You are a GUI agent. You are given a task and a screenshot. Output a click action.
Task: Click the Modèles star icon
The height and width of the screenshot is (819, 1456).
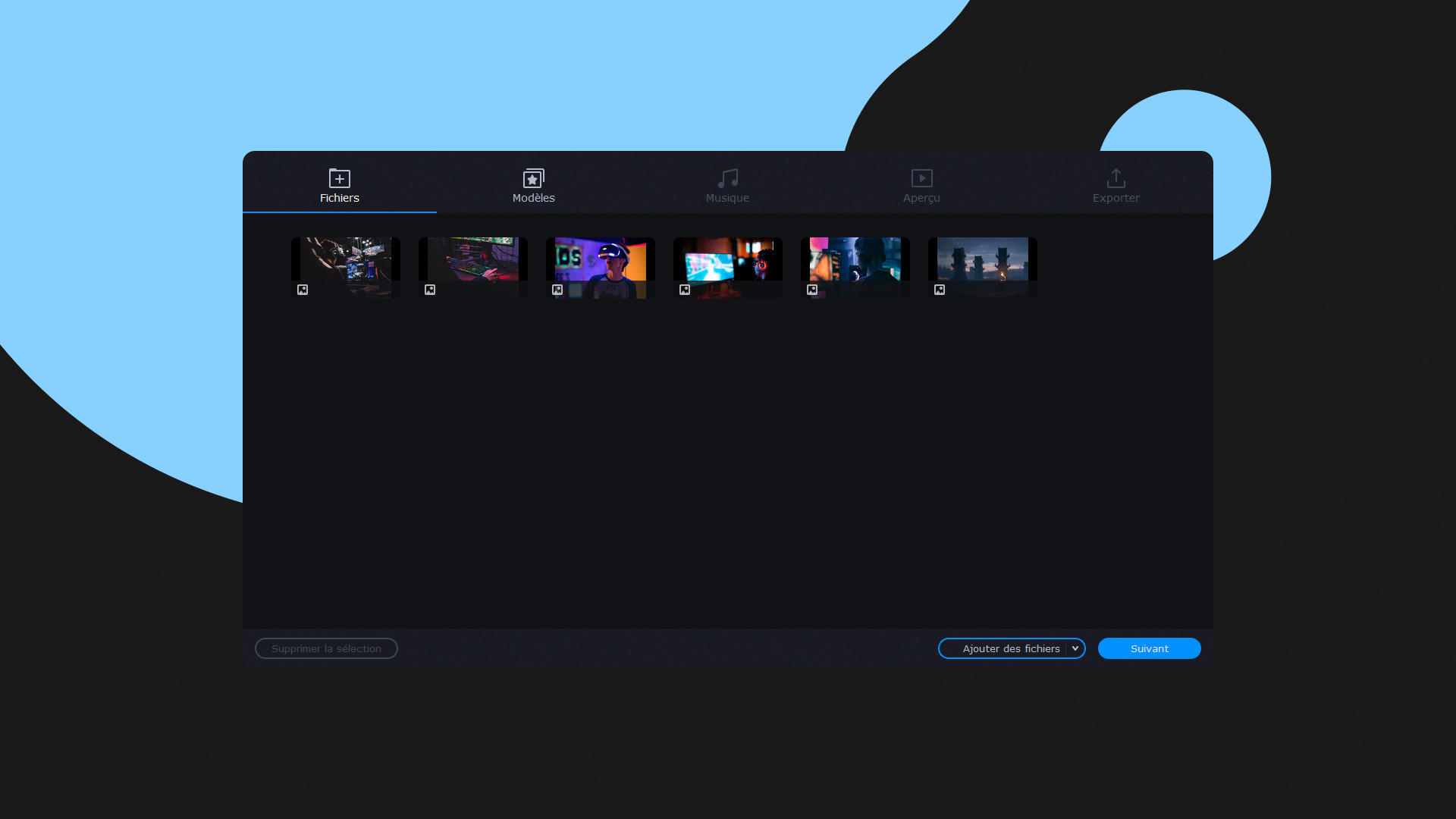pos(533,178)
